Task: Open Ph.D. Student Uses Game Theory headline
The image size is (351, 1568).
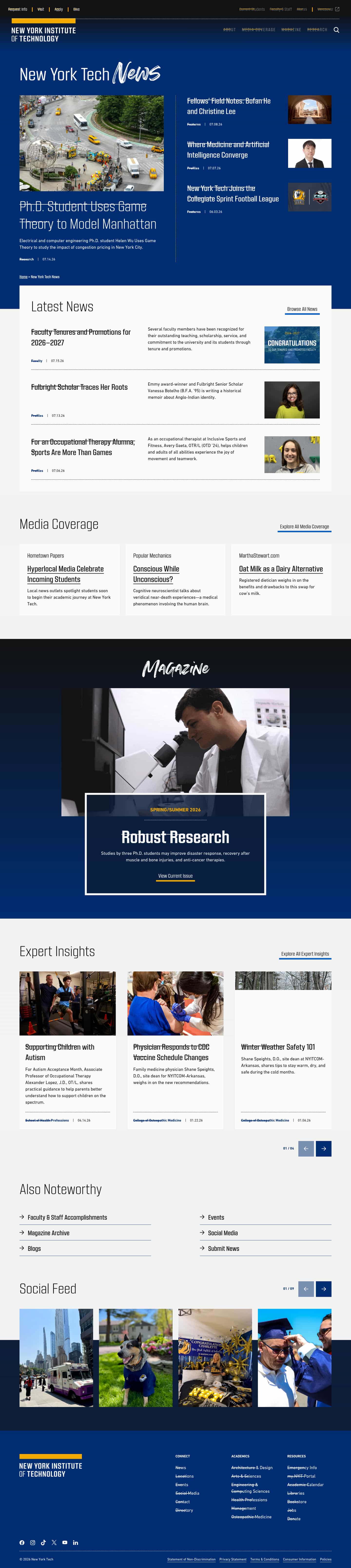Action: click(x=88, y=216)
